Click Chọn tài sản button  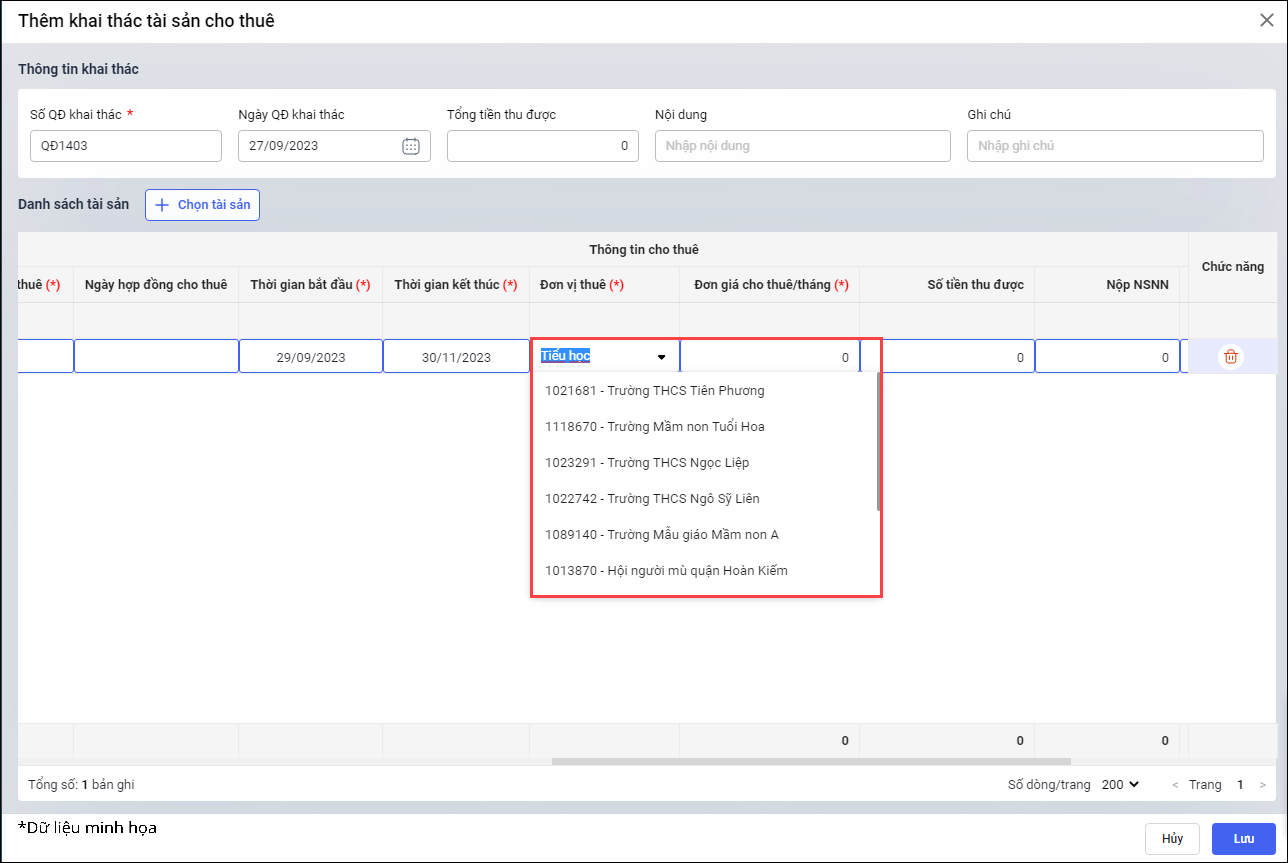pyautogui.click(x=202, y=205)
